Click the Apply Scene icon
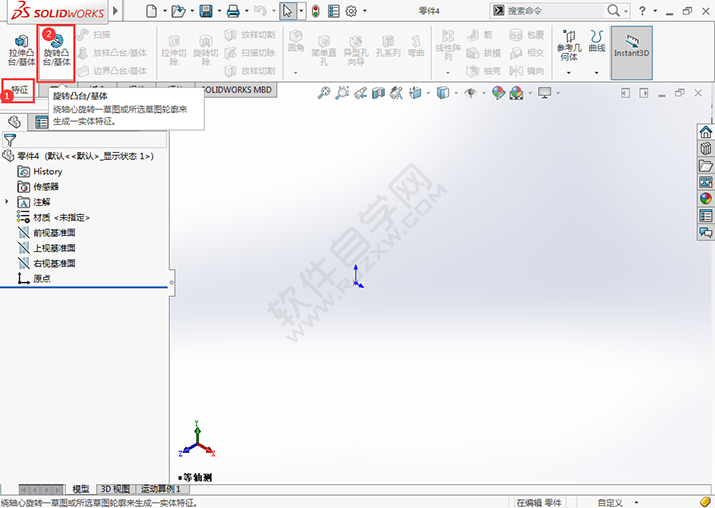The height and width of the screenshot is (508, 715). pyautogui.click(x=516, y=93)
